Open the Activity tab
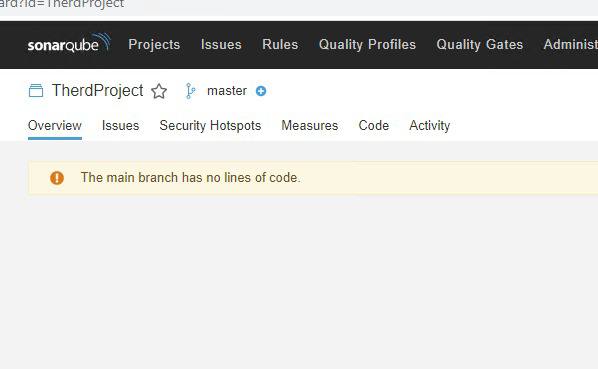 (429, 125)
